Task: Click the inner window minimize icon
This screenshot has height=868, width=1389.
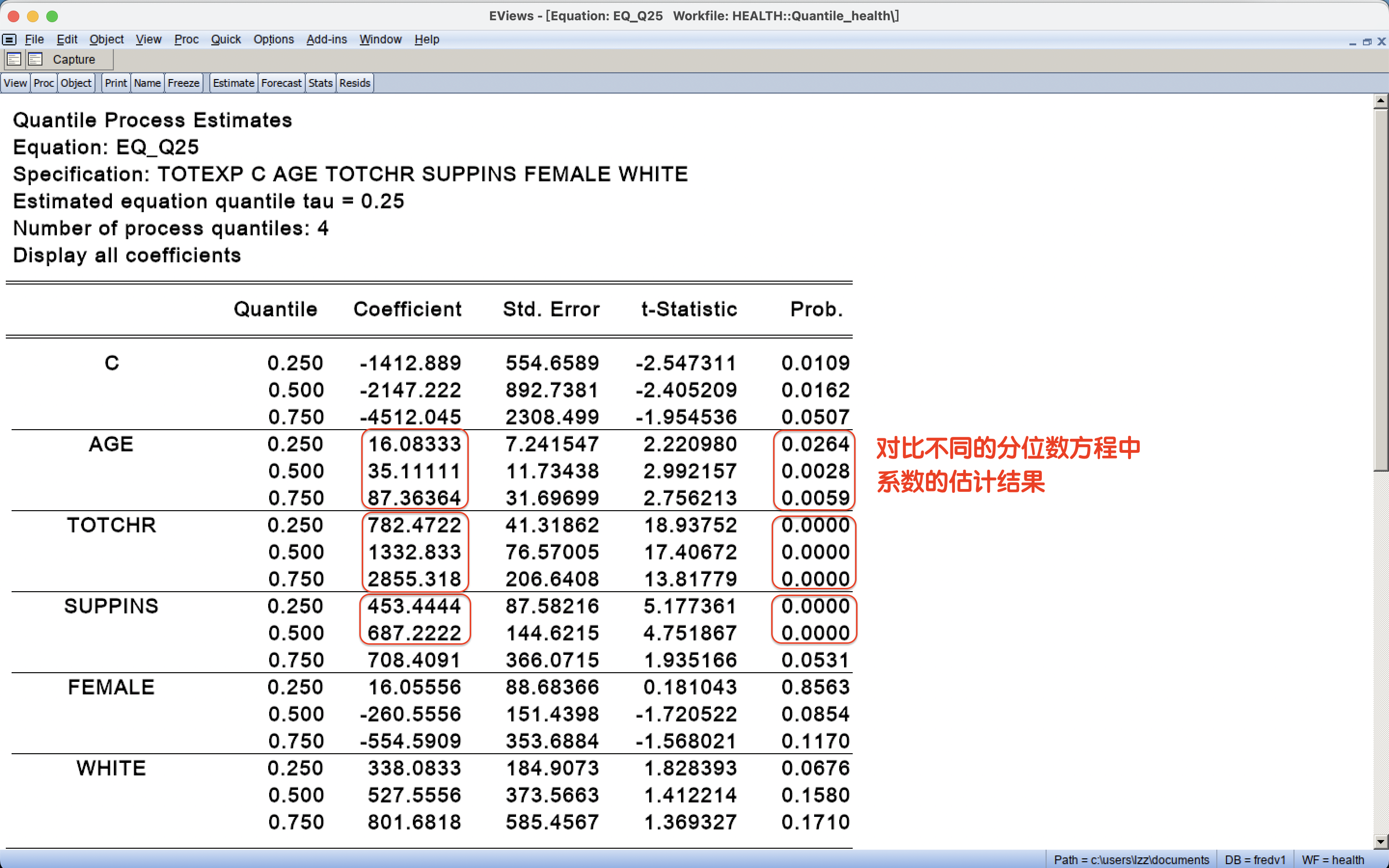Action: pos(1352,42)
